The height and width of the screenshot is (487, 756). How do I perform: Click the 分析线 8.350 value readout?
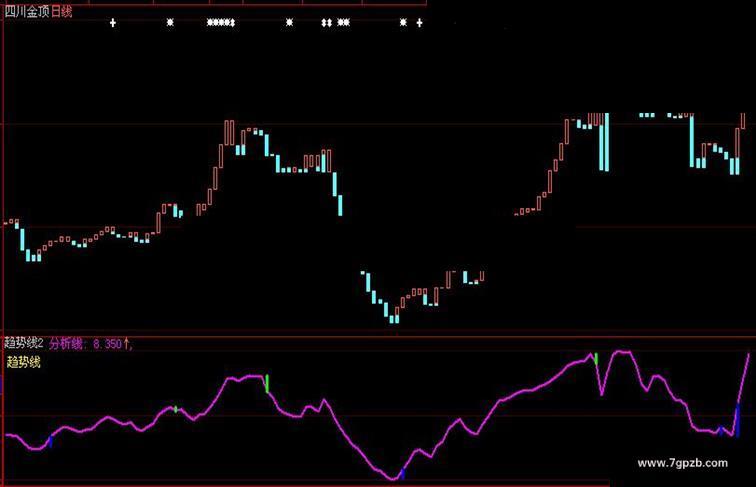pos(90,343)
